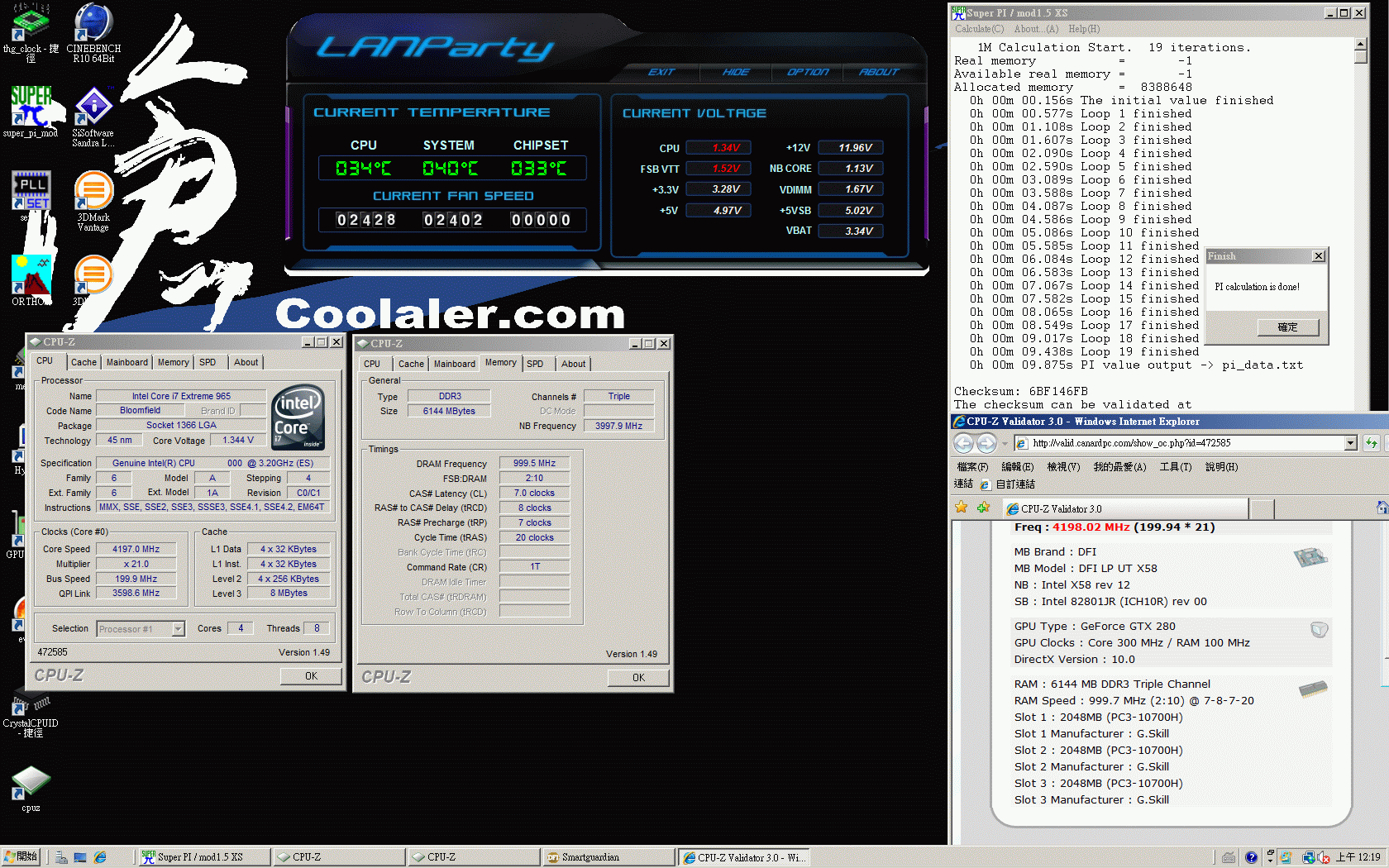This screenshot has width=1389, height=868.
Task: Open the cpuz desktop icon
Action: [31, 789]
